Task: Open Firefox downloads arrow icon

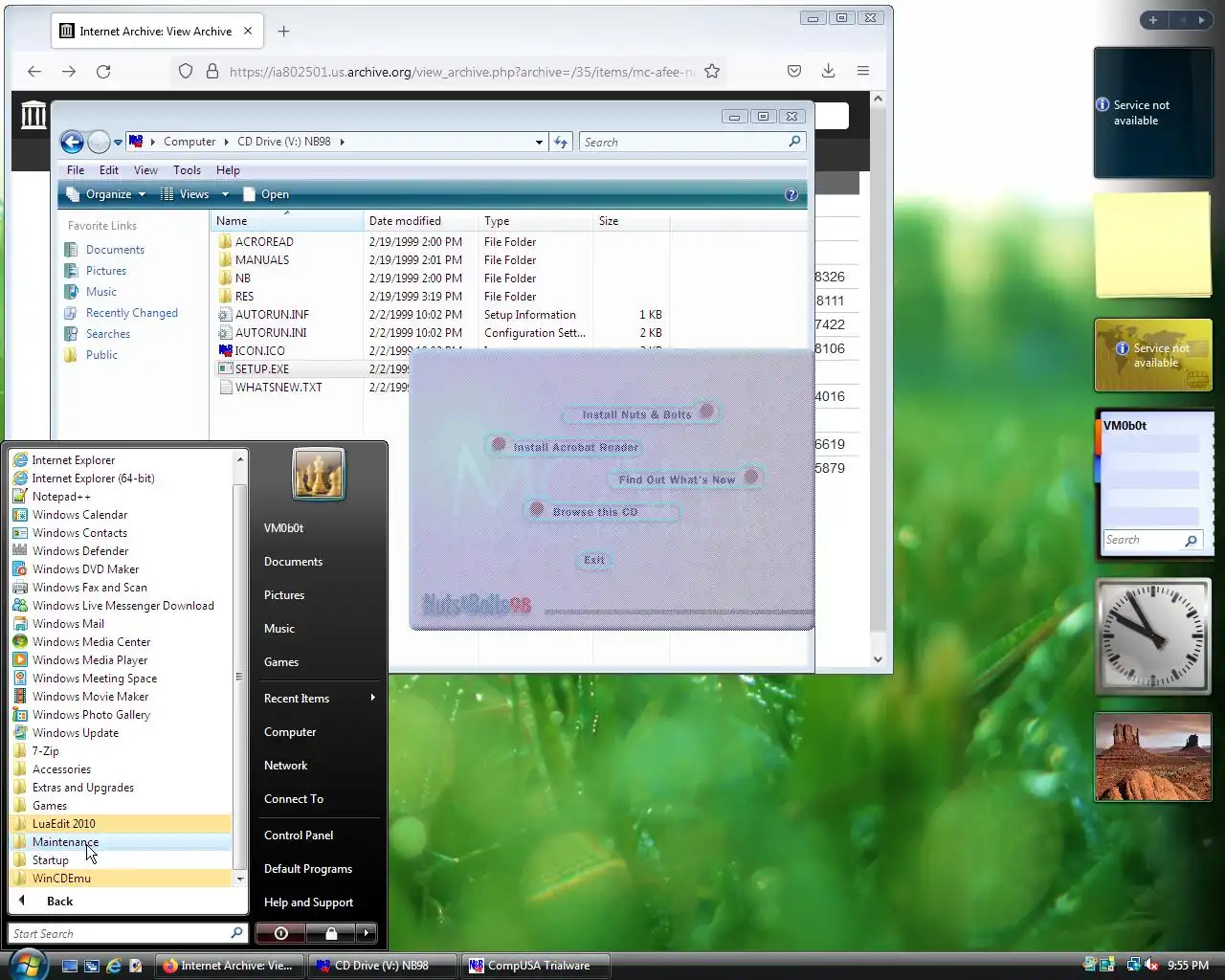Action: 829,71
